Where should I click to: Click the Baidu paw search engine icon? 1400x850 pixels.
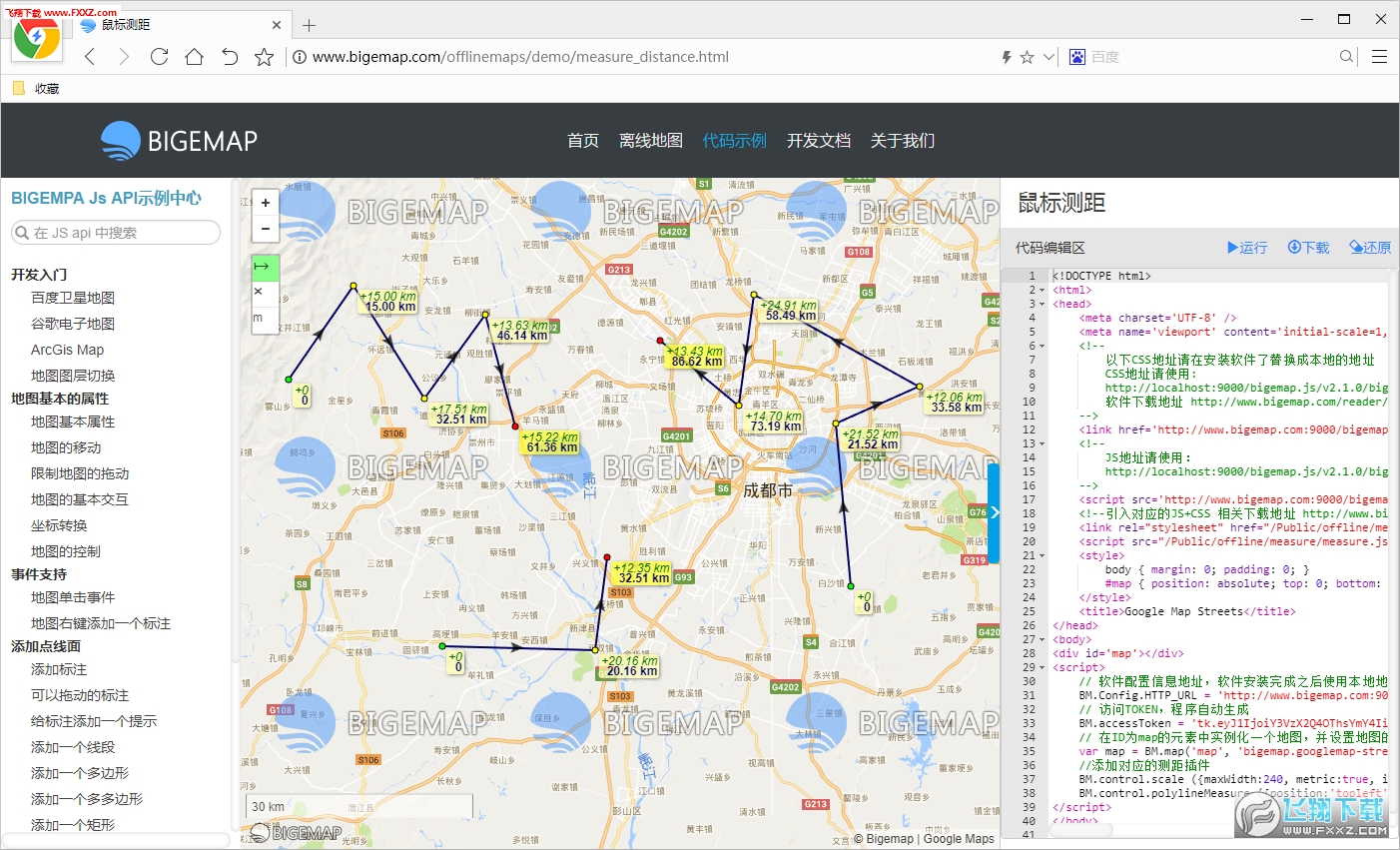[x=1076, y=57]
